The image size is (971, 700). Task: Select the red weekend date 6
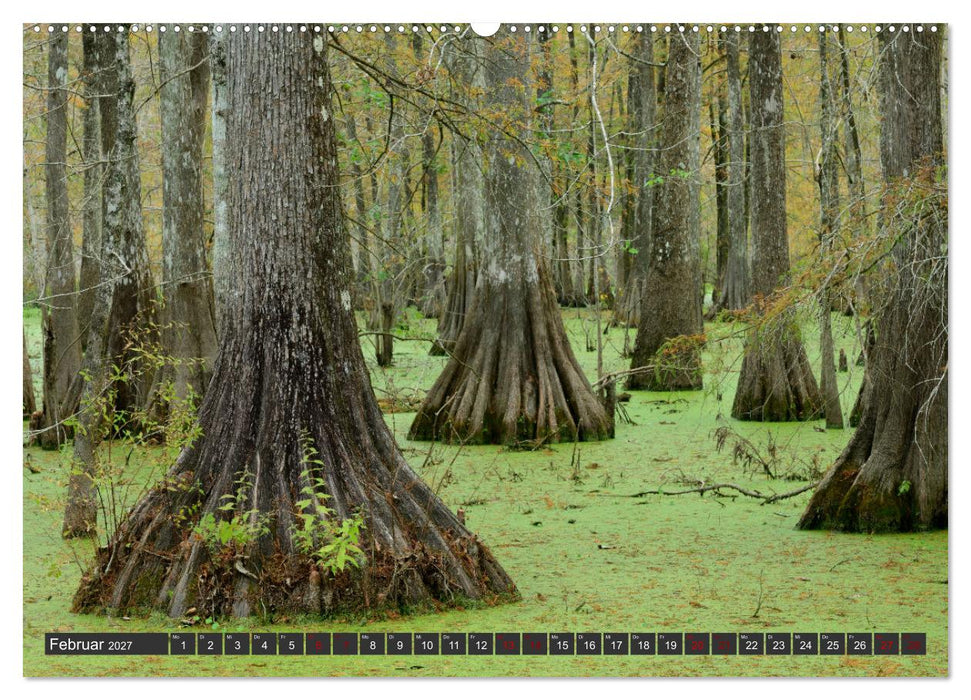(x=318, y=644)
